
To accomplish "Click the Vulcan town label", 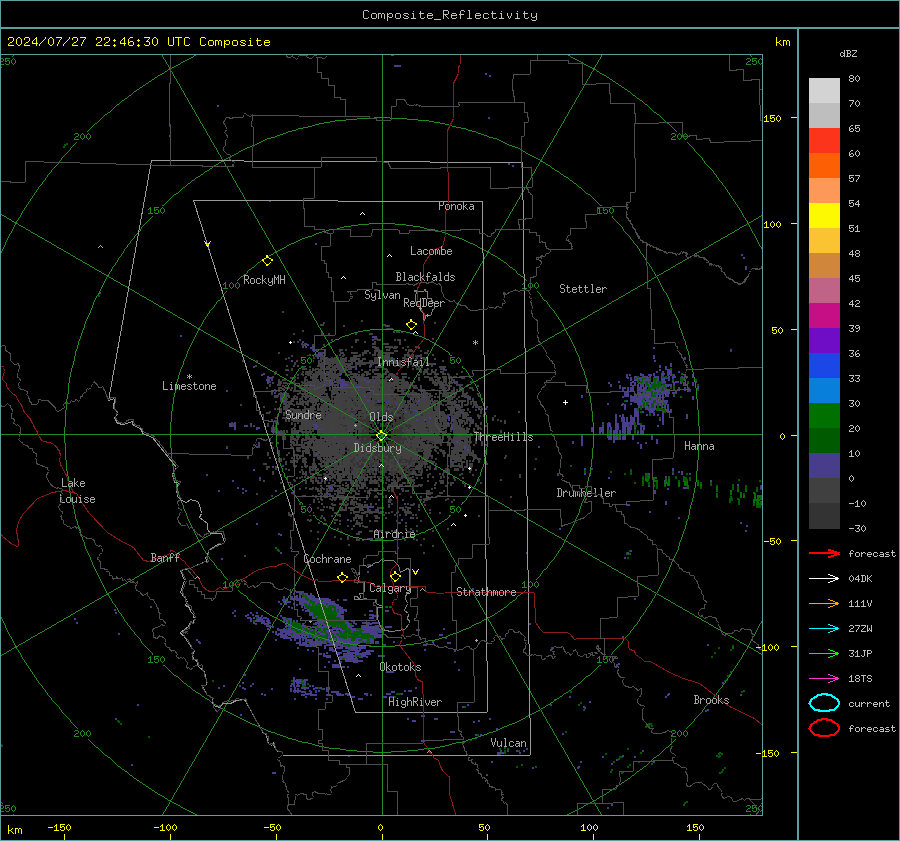I will pos(509,743).
